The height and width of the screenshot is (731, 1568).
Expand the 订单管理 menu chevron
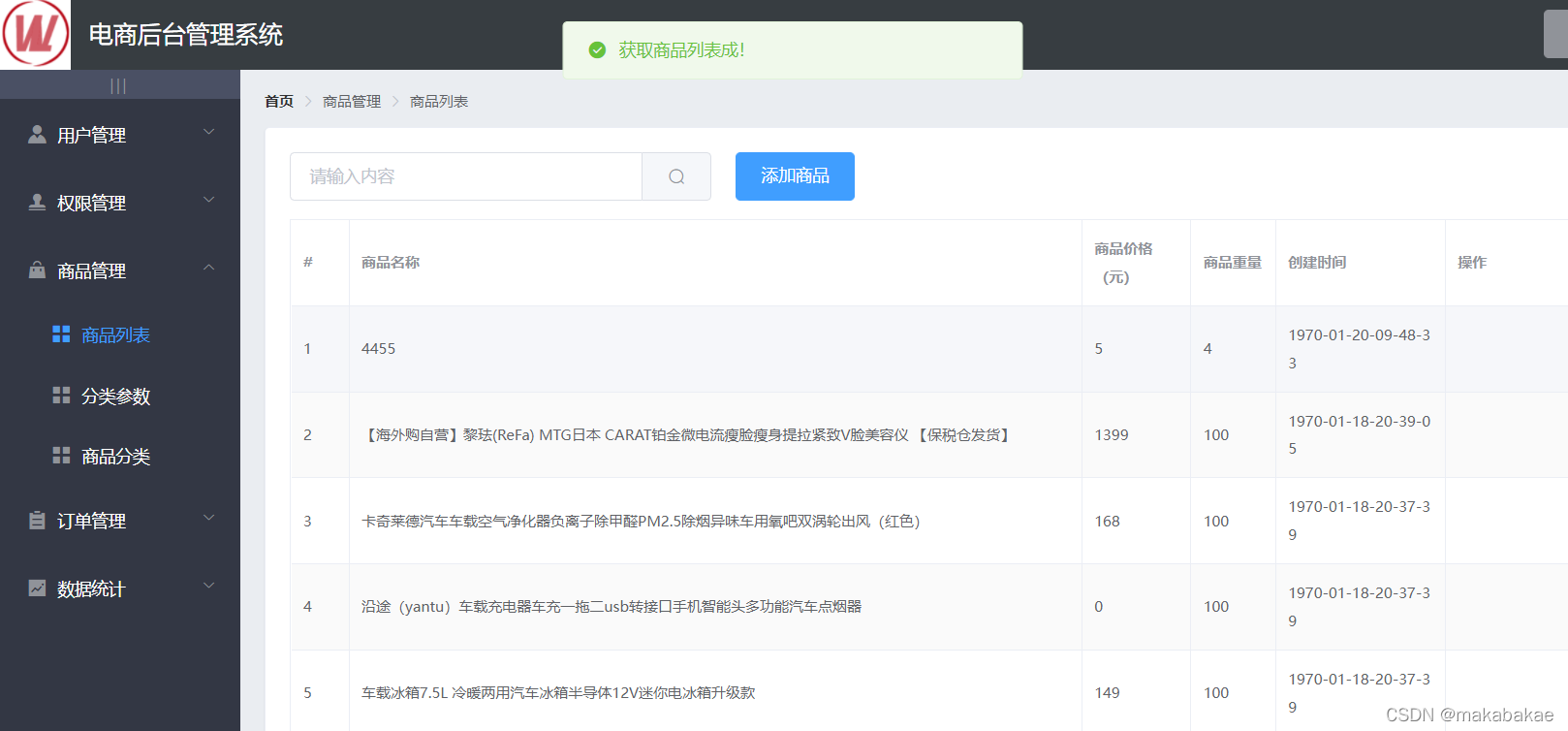pyautogui.click(x=208, y=519)
